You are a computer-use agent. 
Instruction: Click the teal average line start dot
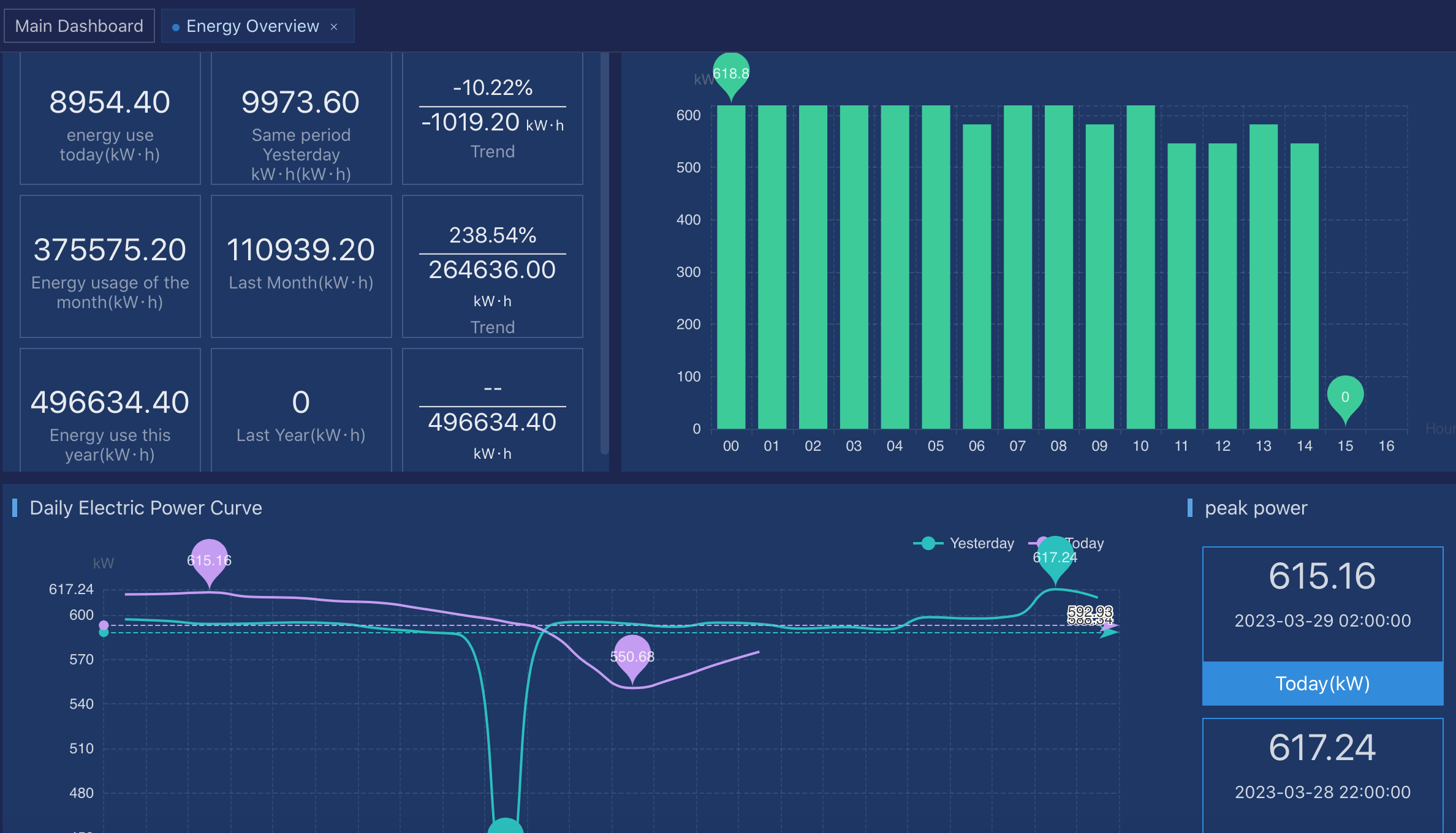pos(104,633)
